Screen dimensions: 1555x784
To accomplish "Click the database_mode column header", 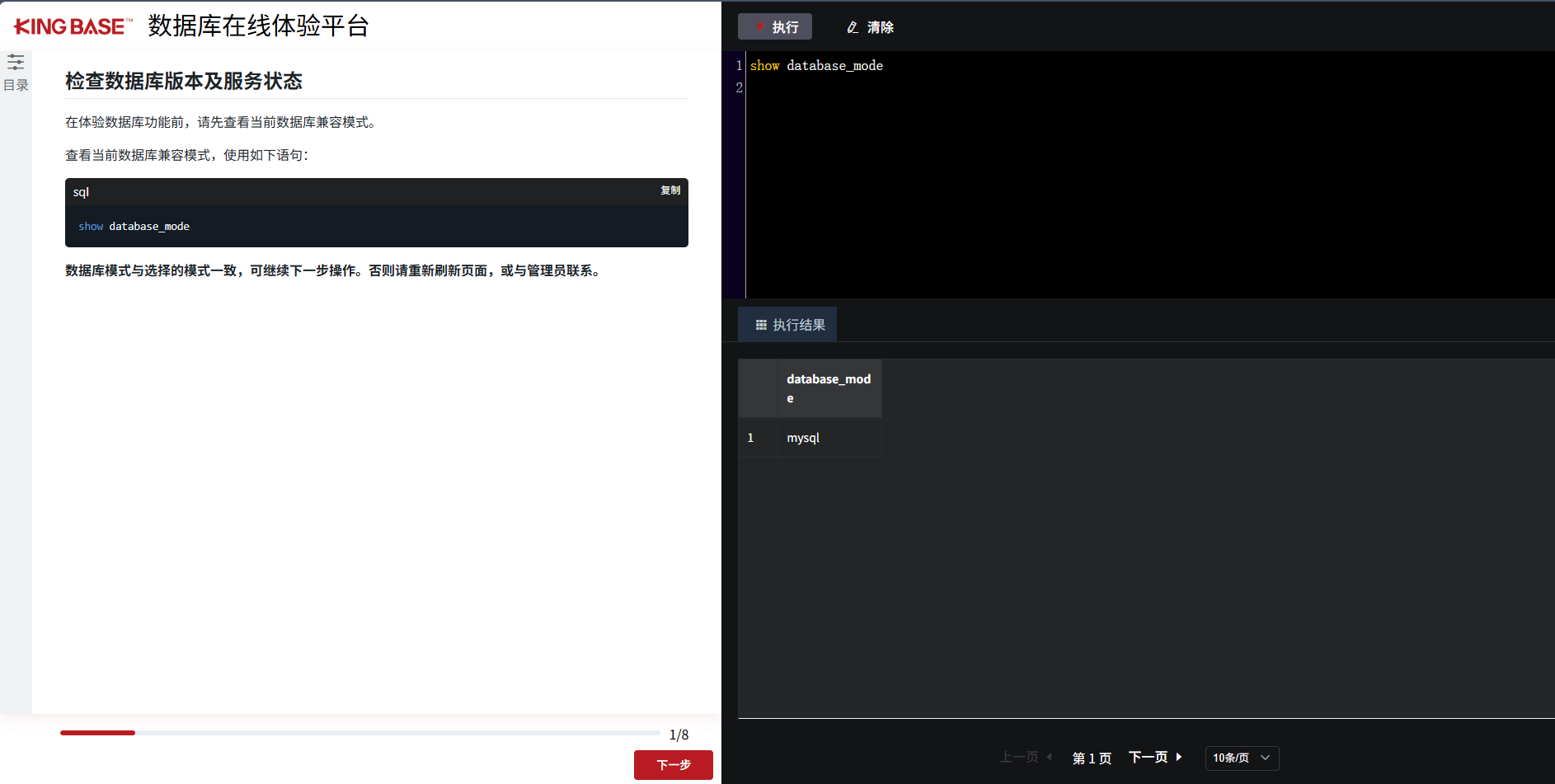I will [x=829, y=387].
